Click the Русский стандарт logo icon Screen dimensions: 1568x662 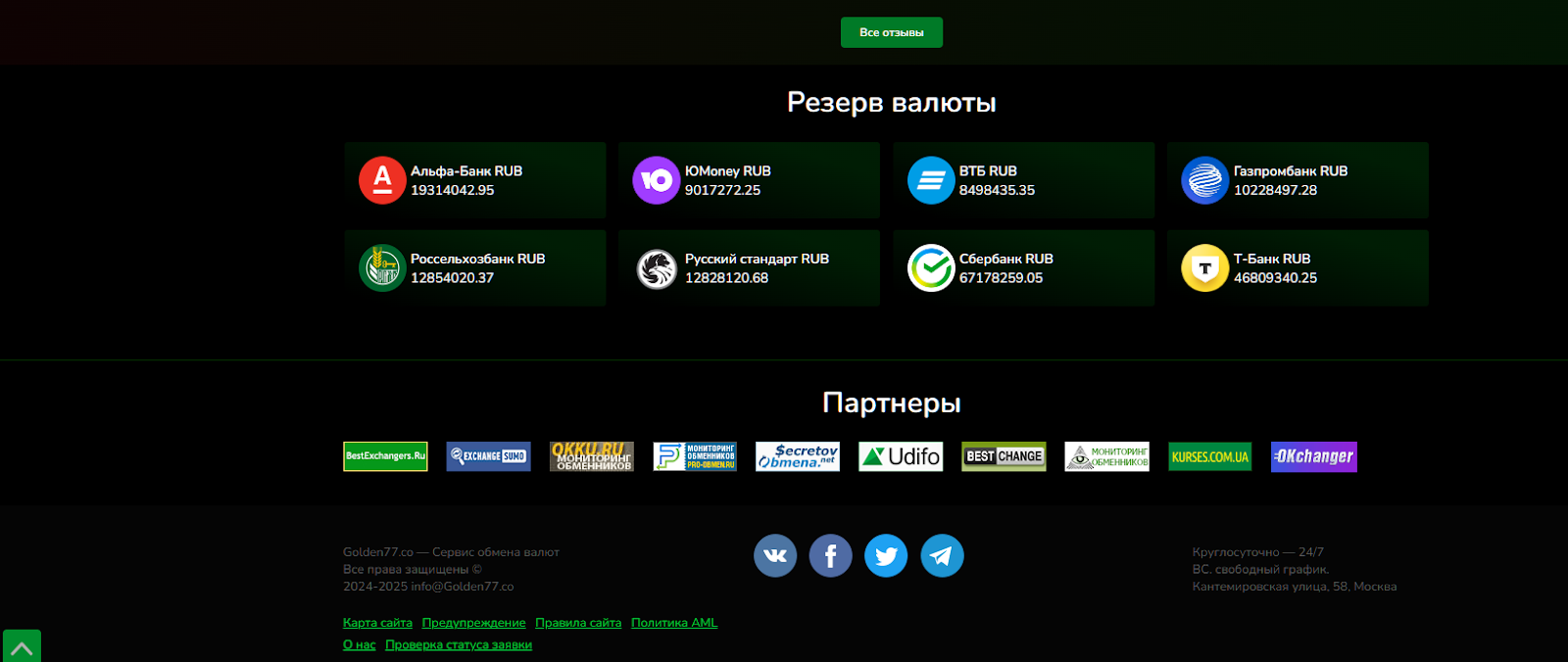coord(657,268)
